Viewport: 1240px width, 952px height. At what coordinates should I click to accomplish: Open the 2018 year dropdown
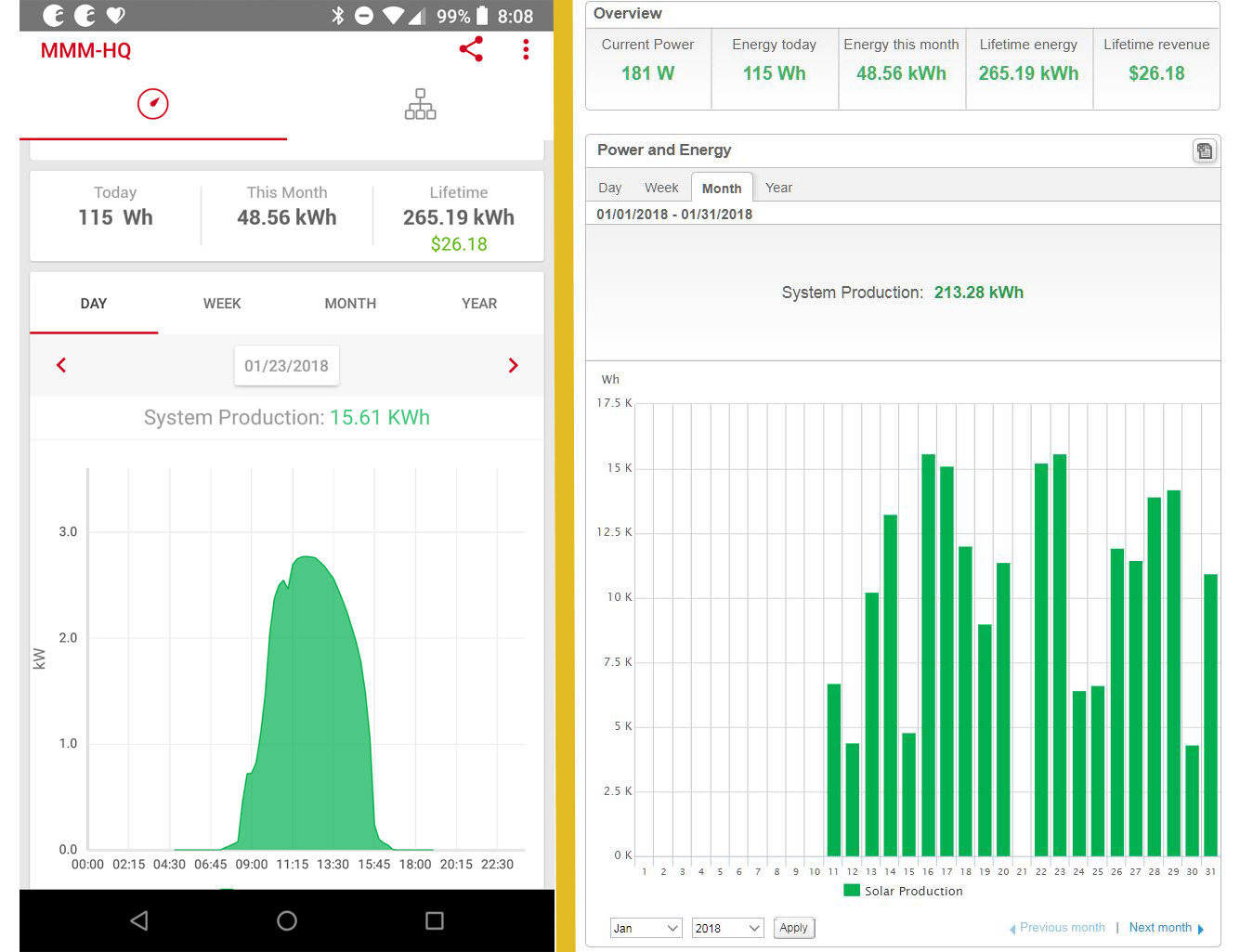click(727, 928)
